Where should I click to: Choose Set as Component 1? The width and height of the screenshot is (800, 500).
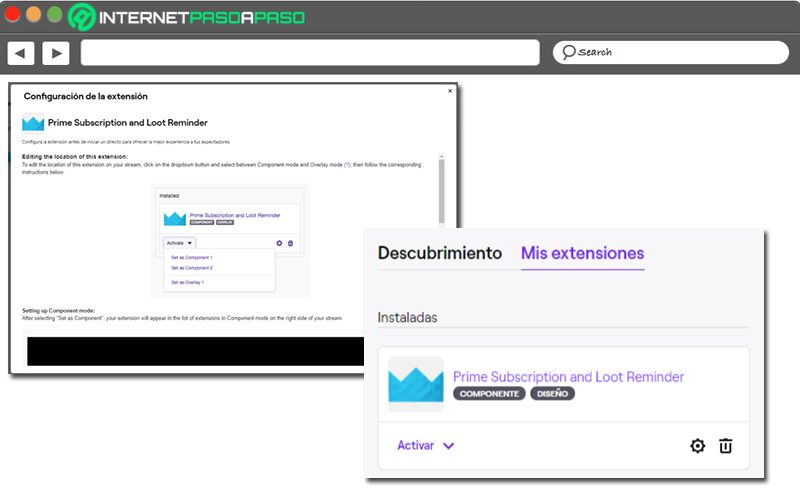[x=192, y=258]
